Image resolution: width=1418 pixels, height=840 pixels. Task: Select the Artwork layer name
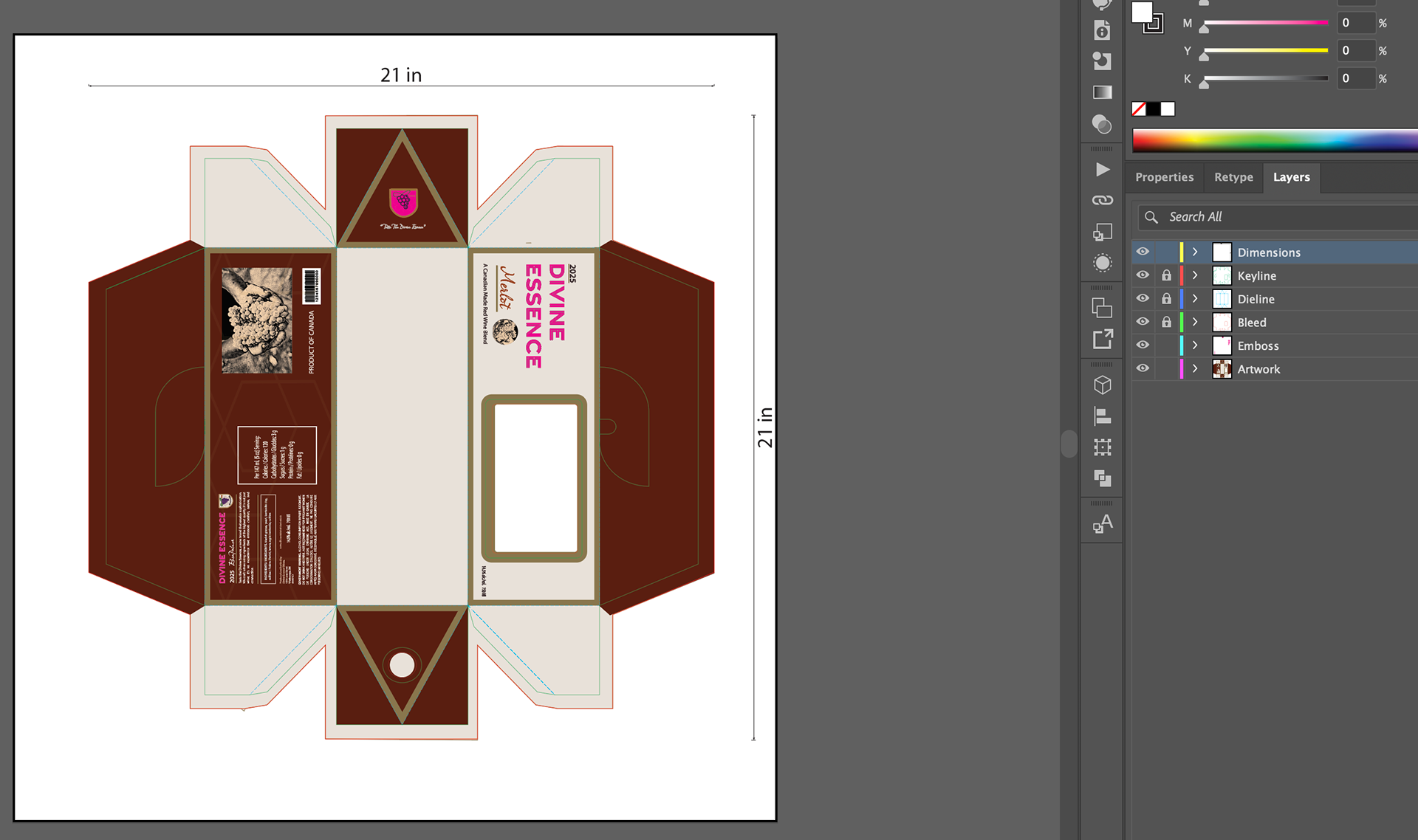coord(1258,369)
